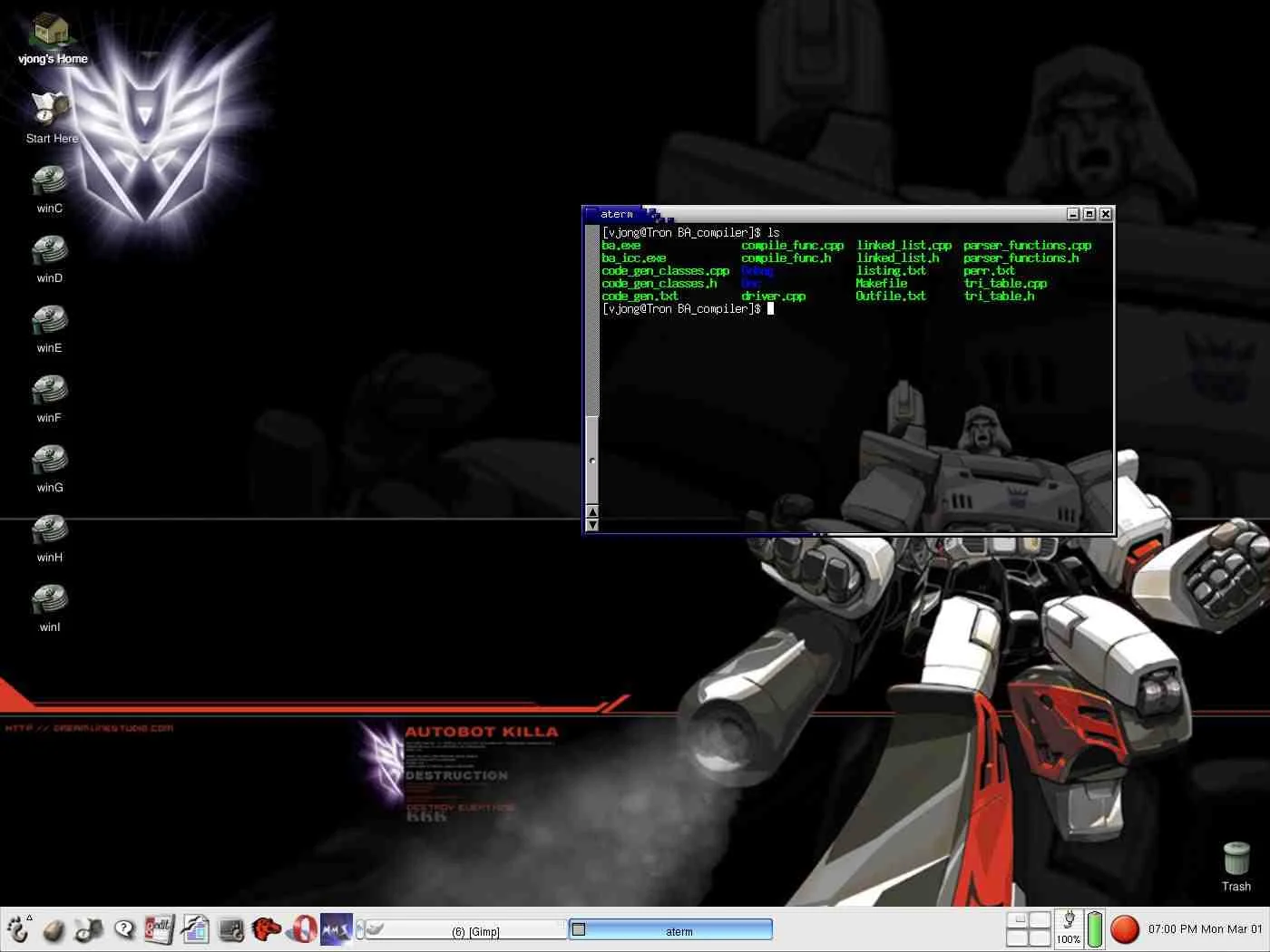
Task: Close the aterm window
Action: (1106, 214)
